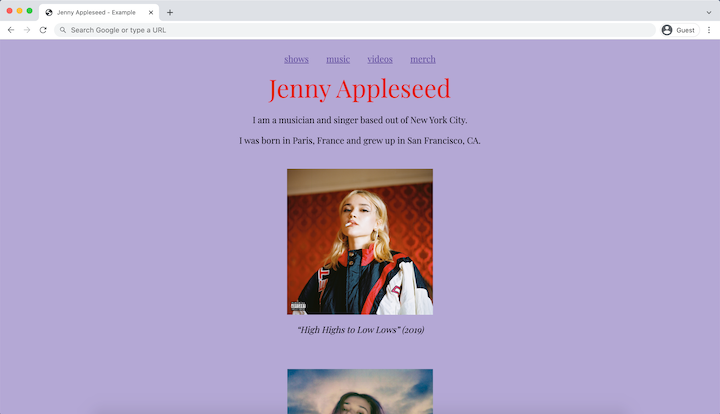The height and width of the screenshot is (414, 720).
Task: Minimize the window with yellow button
Action: pos(19,11)
